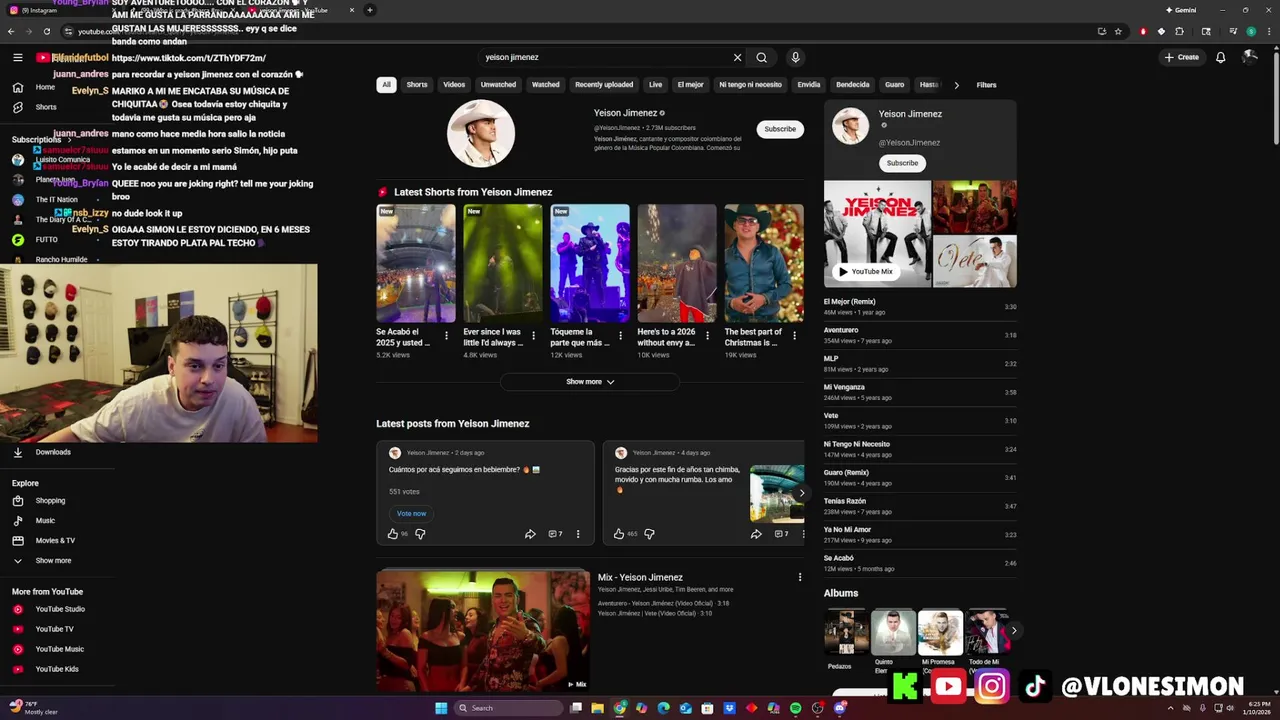Open options on 'seguimos en bebiembre' post
The height and width of the screenshot is (720, 1280).
pyautogui.click(x=577, y=534)
